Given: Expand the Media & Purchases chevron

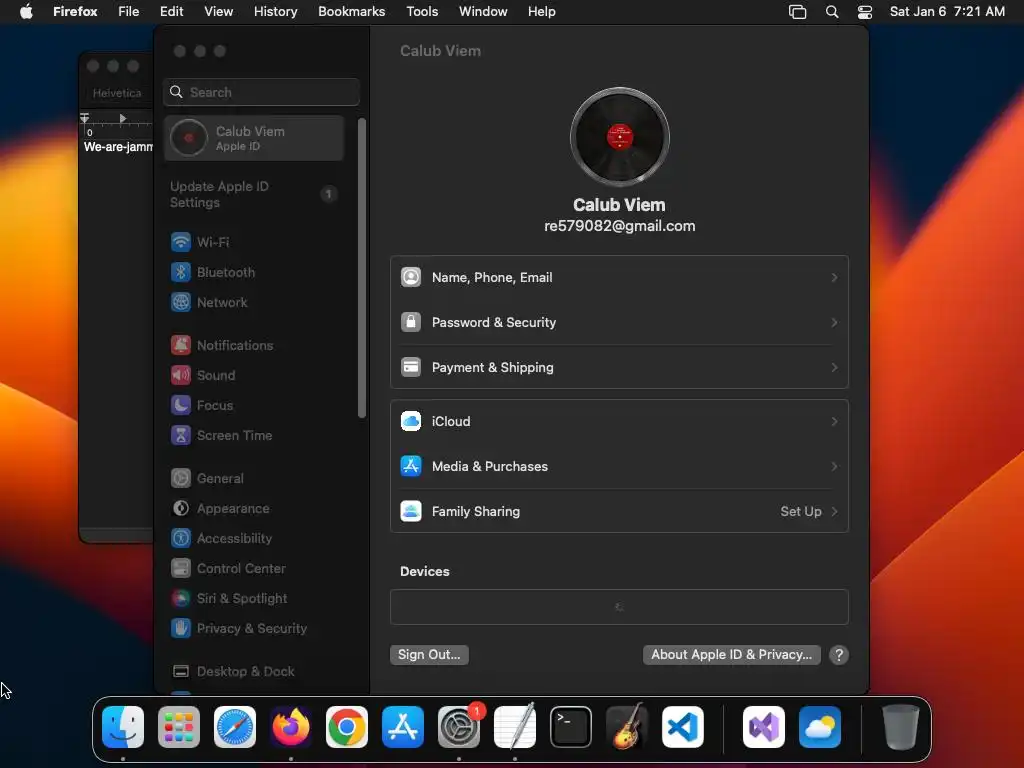Looking at the screenshot, I should pyautogui.click(x=834, y=467).
